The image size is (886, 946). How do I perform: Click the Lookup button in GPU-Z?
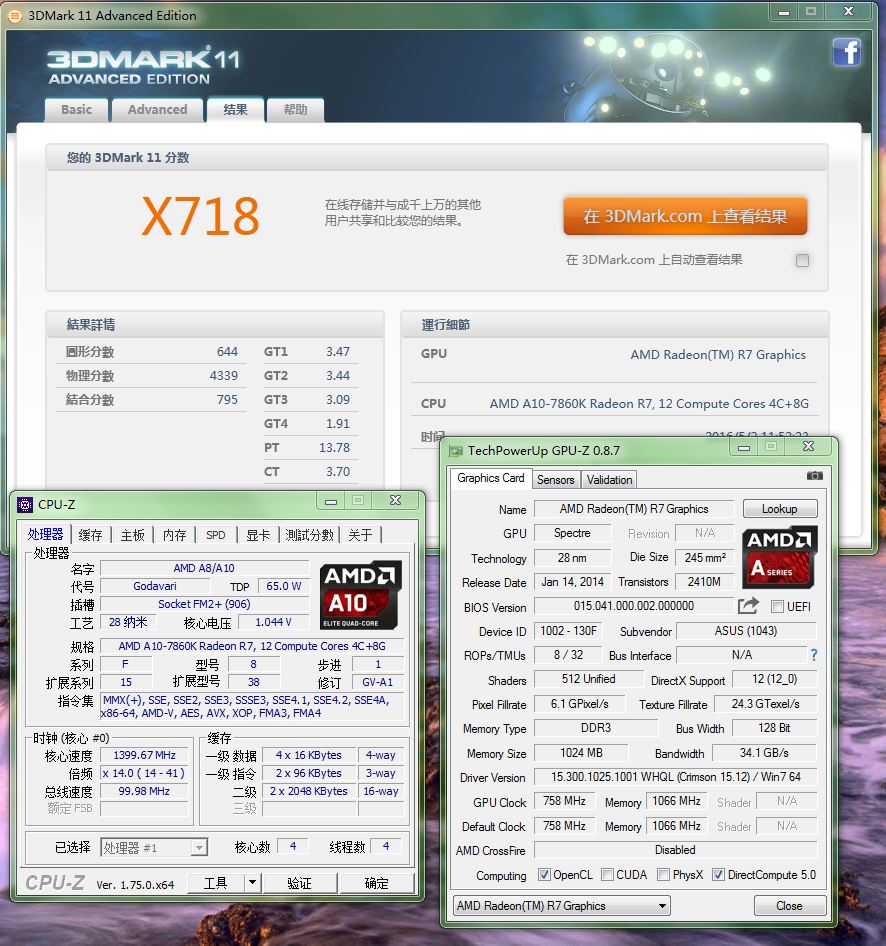tap(780, 509)
